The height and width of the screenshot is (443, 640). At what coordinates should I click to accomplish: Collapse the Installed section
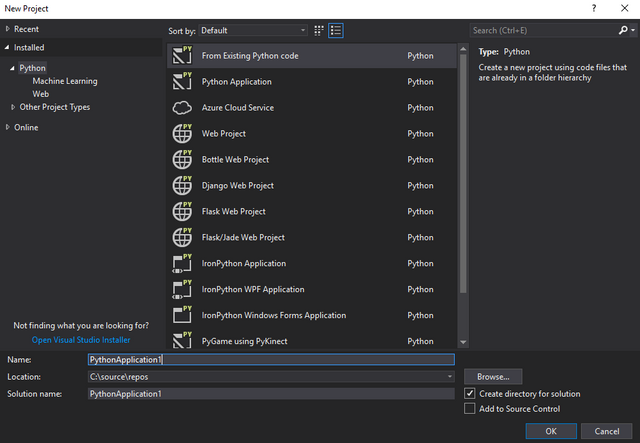(7, 47)
